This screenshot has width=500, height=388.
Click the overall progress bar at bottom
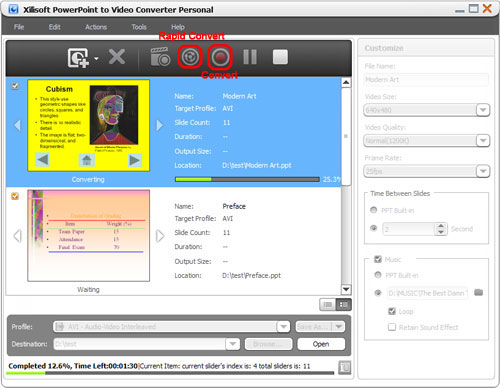170,373
